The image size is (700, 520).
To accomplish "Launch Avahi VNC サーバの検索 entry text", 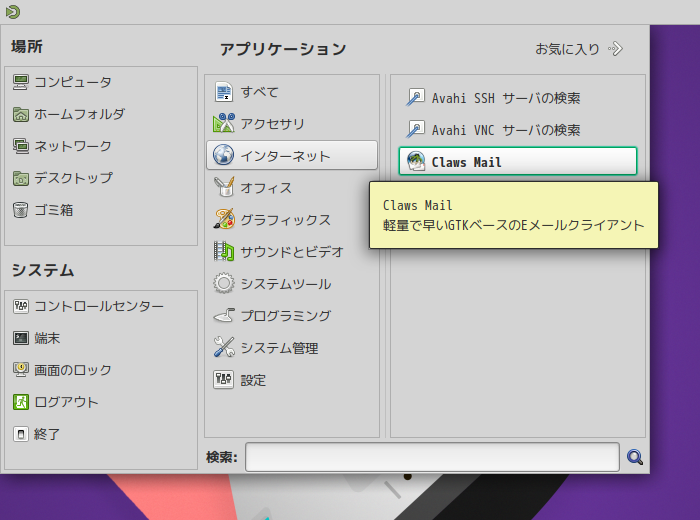I will coord(506,130).
